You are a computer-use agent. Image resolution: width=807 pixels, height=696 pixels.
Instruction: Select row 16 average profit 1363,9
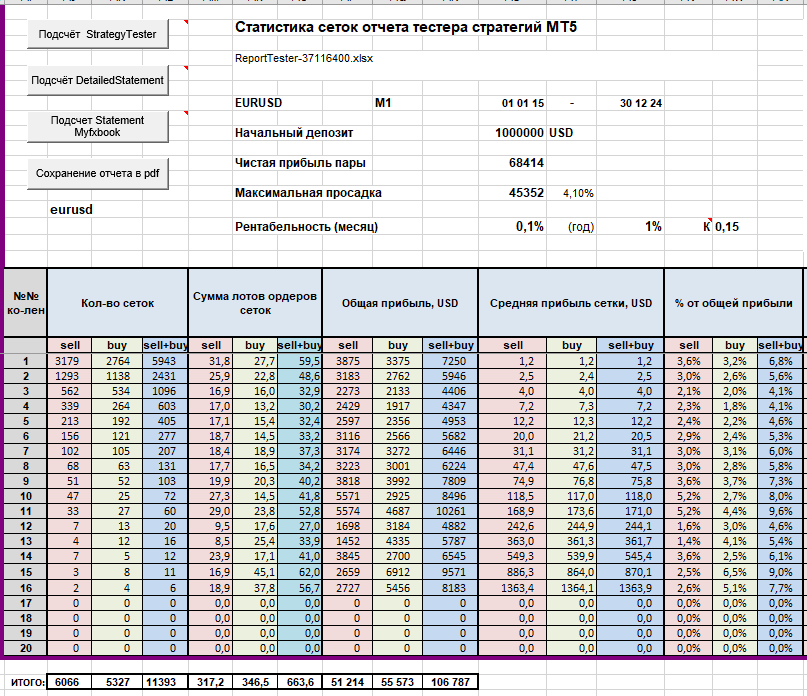(x=630, y=588)
